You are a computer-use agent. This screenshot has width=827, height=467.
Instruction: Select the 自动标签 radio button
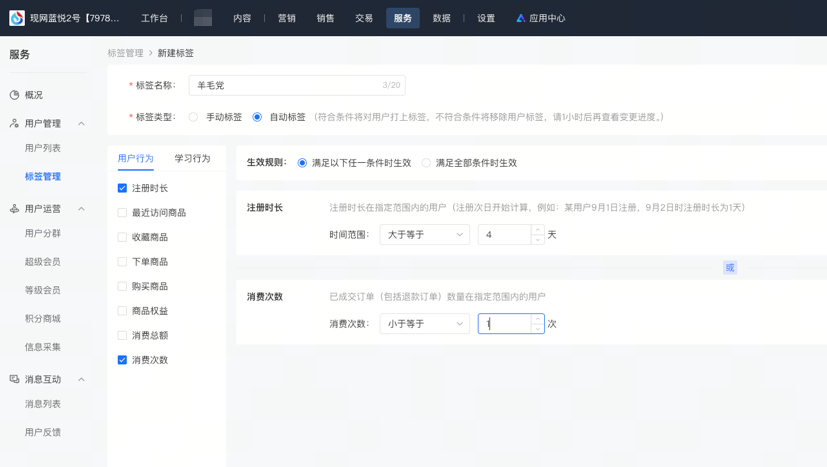257,117
